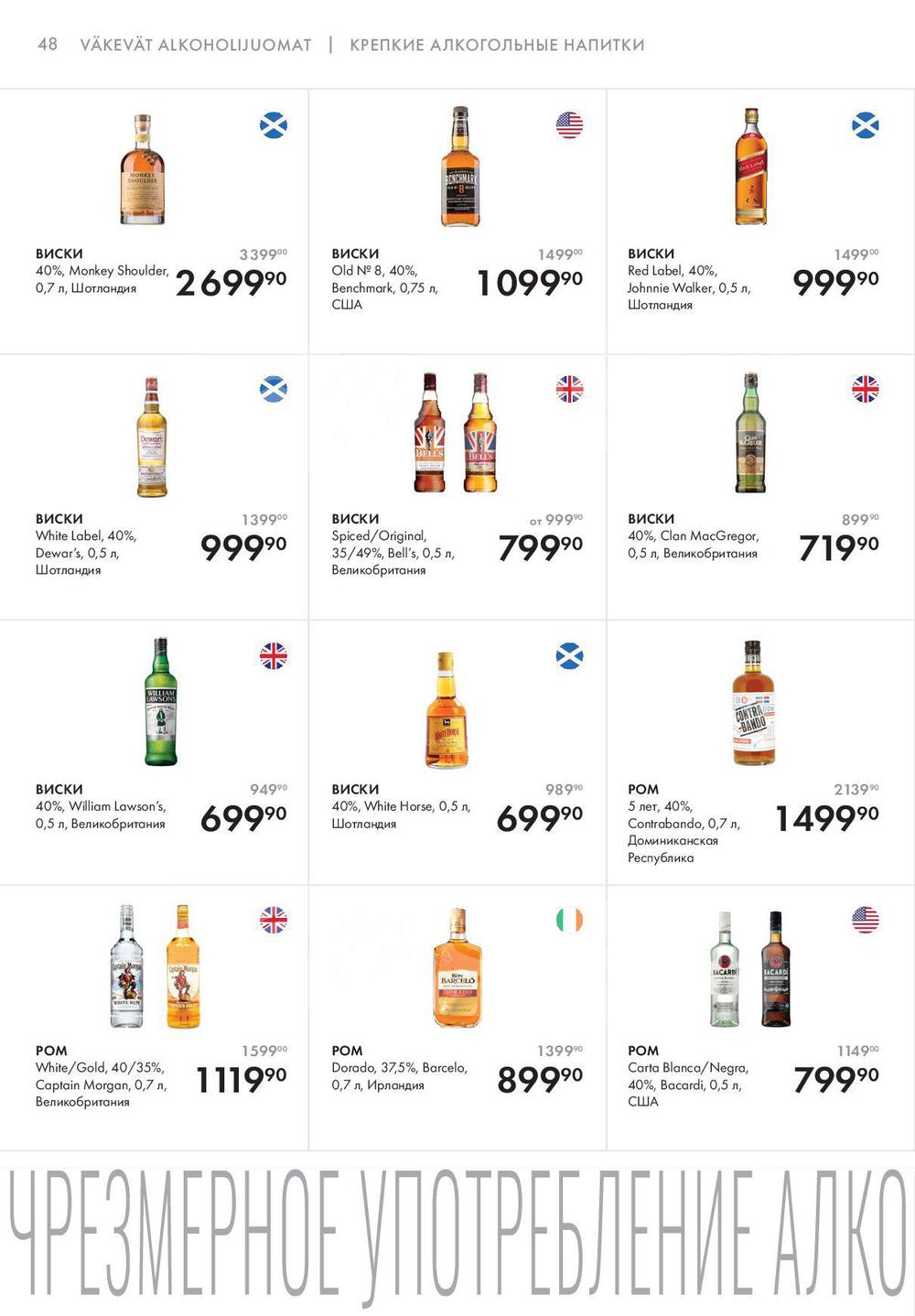Click the UK flag beside Clan MacGregor
Viewport: 915px width, 1316px height.
(865, 390)
